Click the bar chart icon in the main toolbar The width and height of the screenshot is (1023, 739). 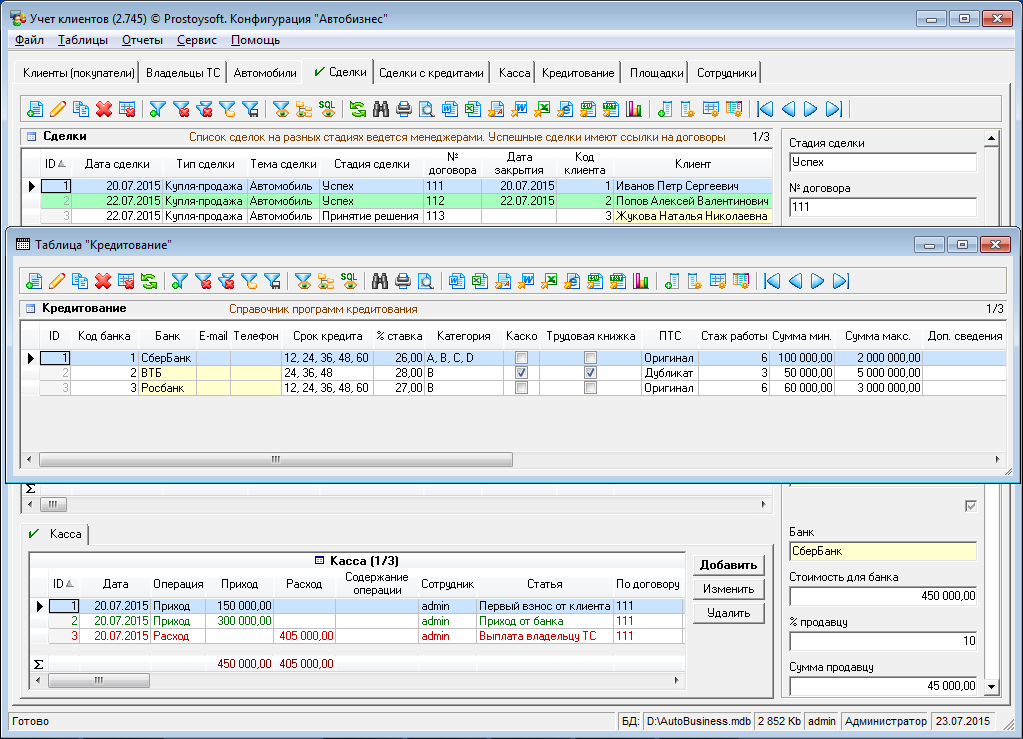(634, 109)
